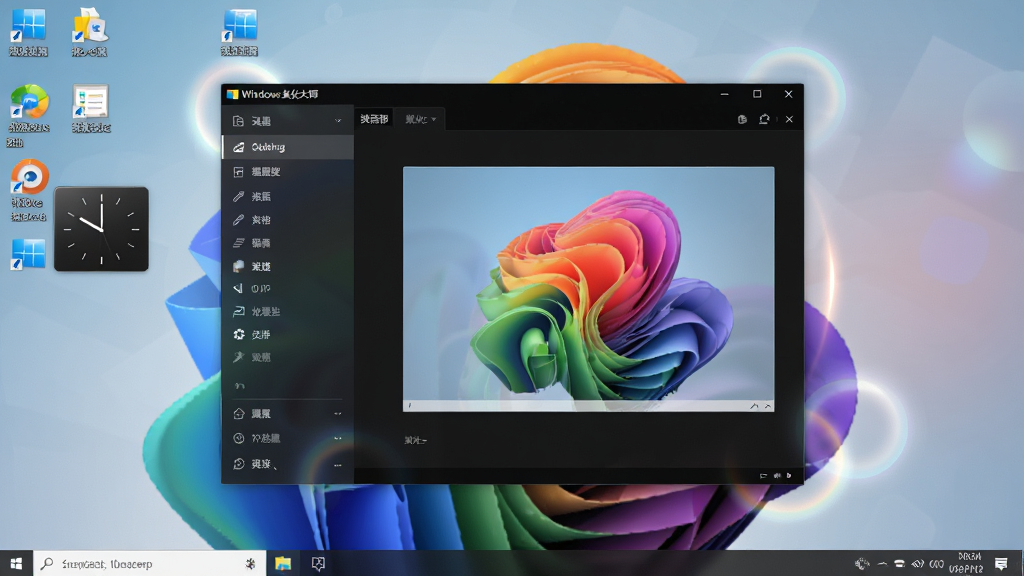Click the icon ending the taskbar search box
The width and height of the screenshot is (1024, 576).
pyautogui.click(x=250, y=564)
